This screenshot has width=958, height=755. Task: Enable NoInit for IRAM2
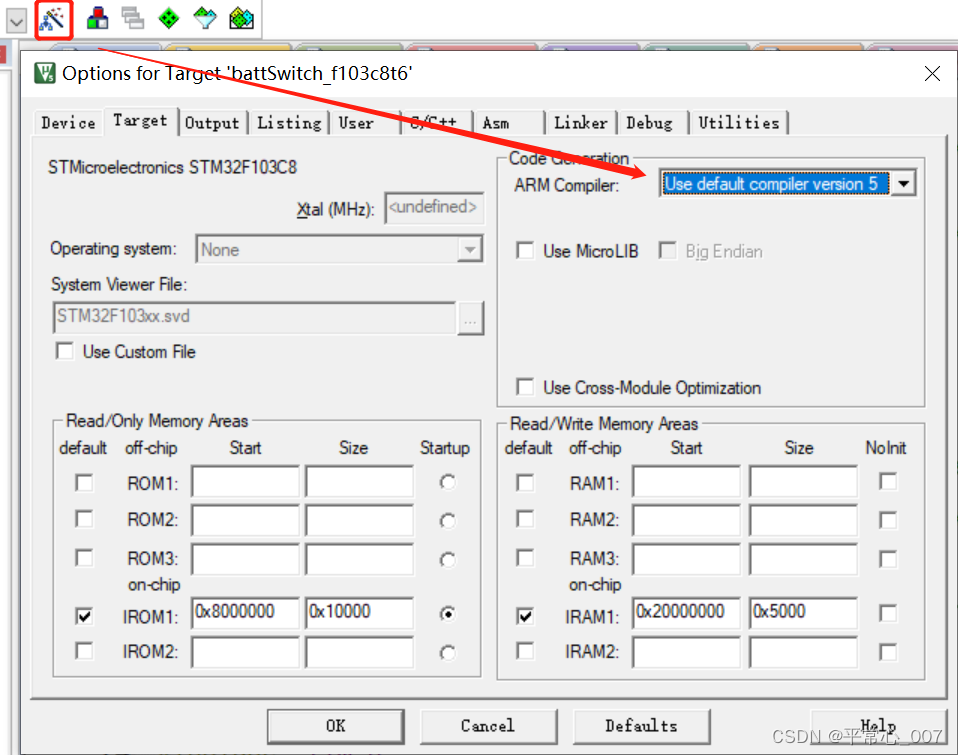[x=888, y=652]
